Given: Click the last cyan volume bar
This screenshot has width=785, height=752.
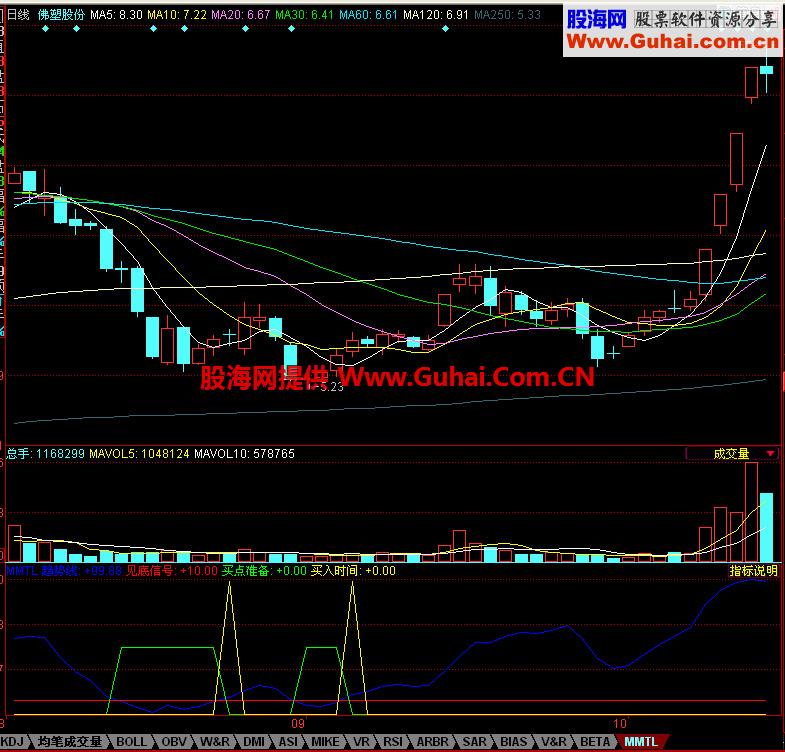Looking at the screenshot, I should coord(766,527).
